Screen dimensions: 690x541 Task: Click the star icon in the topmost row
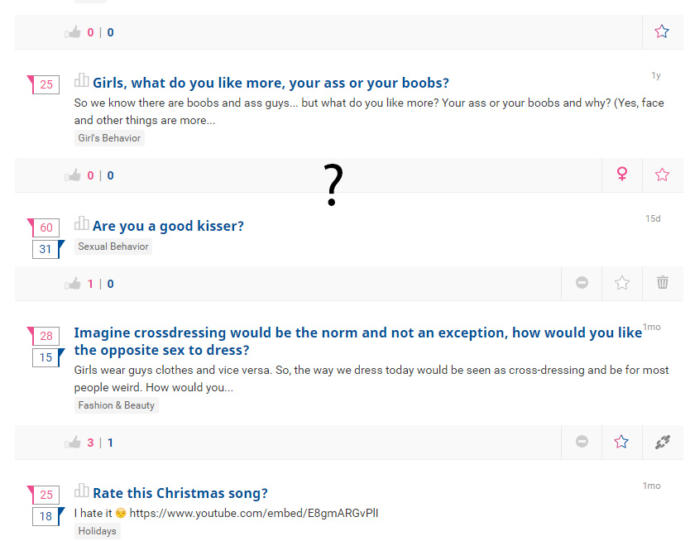point(662,32)
